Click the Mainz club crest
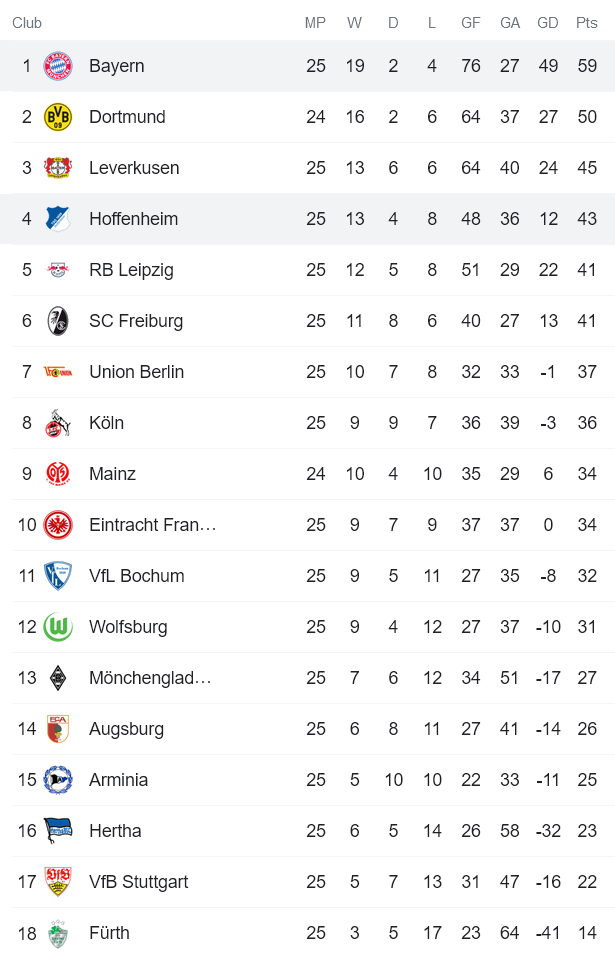Viewport: 615px width, 969px height. point(59,473)
